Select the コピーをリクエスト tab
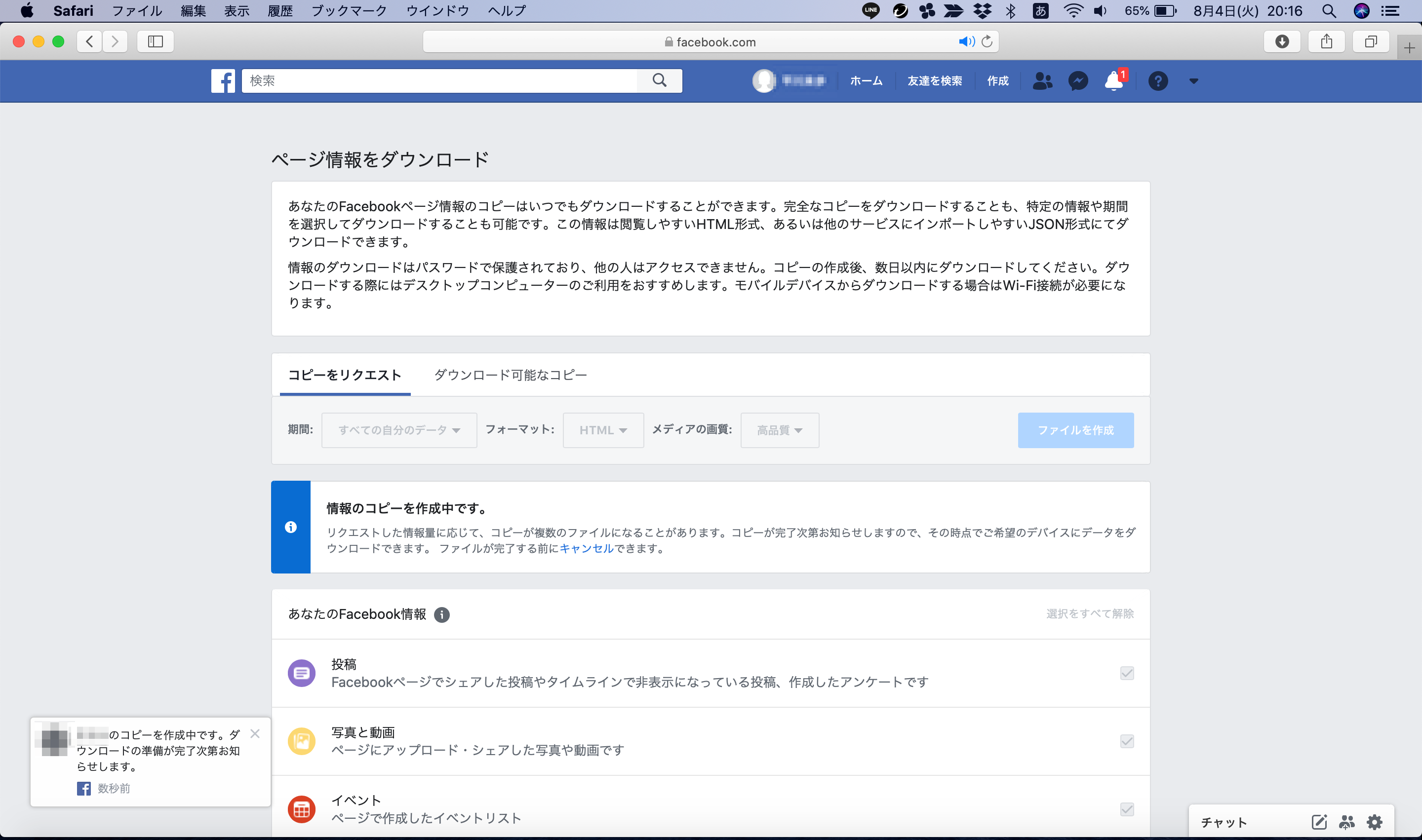1422x840 pixels. tap(345, 375)
